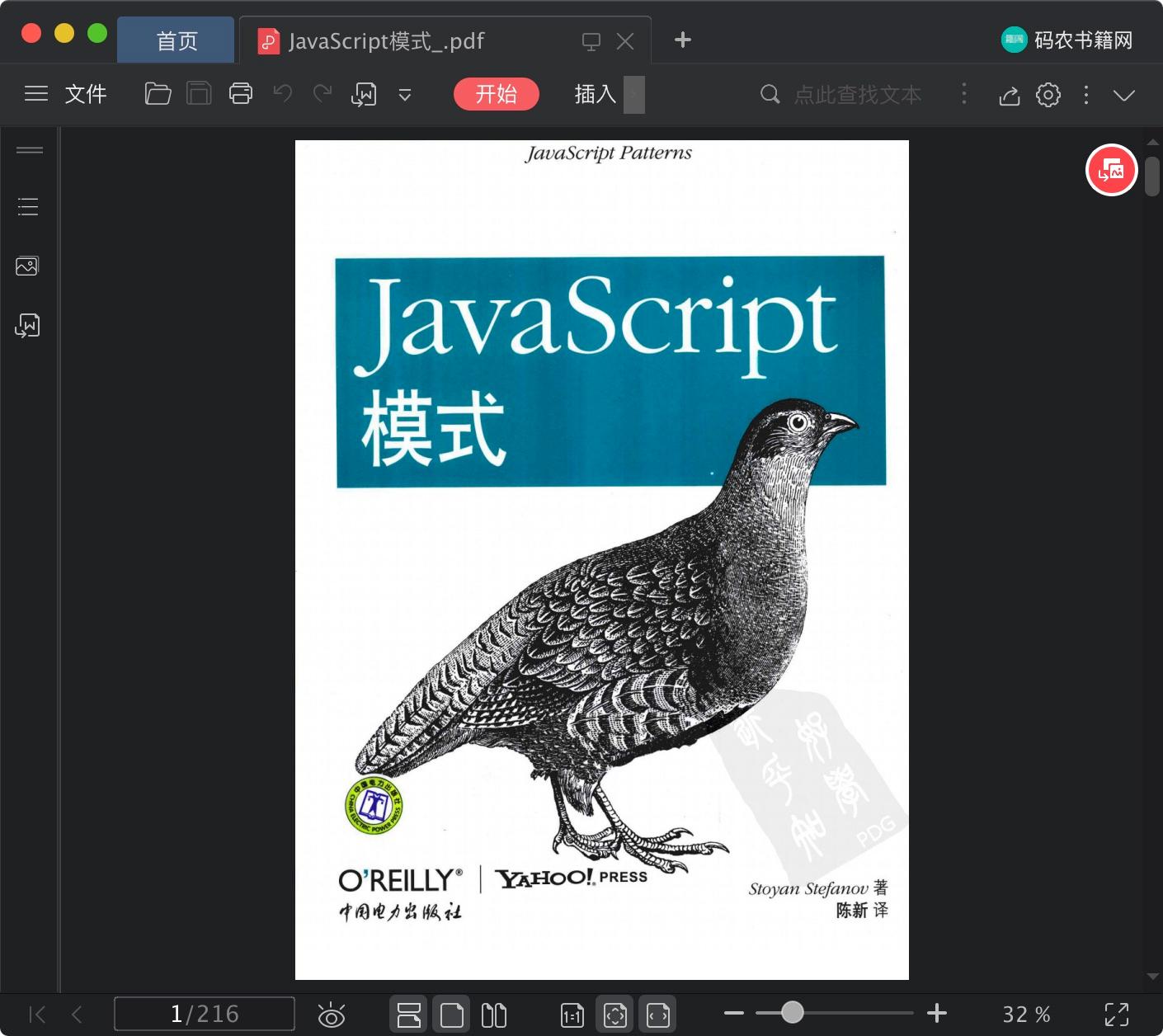Switch to the 首页 home tab
Viewport: 1163px width, 1036px height.
[177, 40]
